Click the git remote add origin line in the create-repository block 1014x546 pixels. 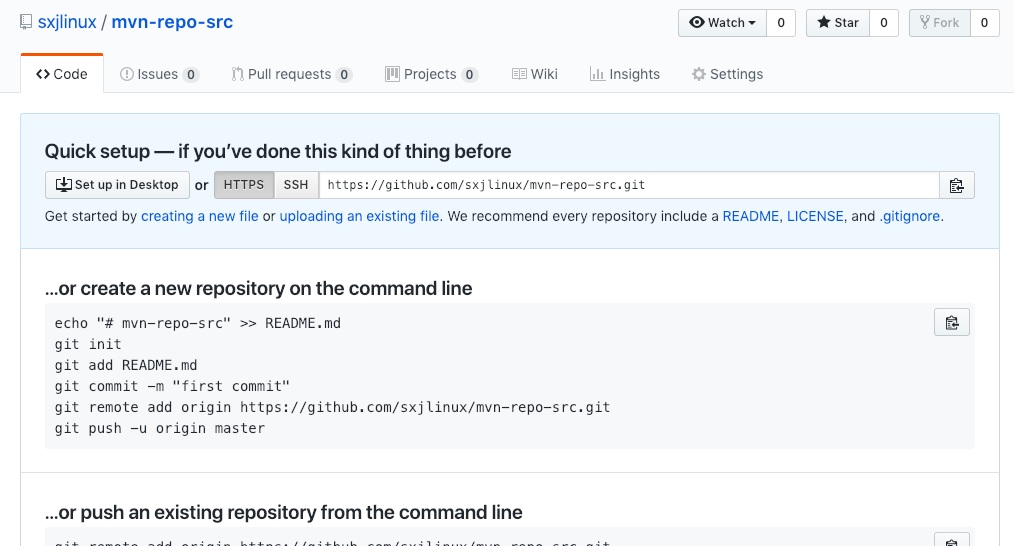(332, 408)
